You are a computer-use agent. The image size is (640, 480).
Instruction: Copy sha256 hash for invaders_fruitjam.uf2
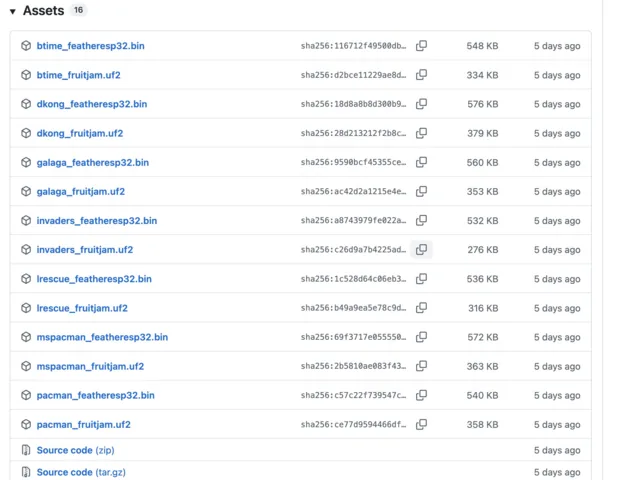tap(421, 249)
